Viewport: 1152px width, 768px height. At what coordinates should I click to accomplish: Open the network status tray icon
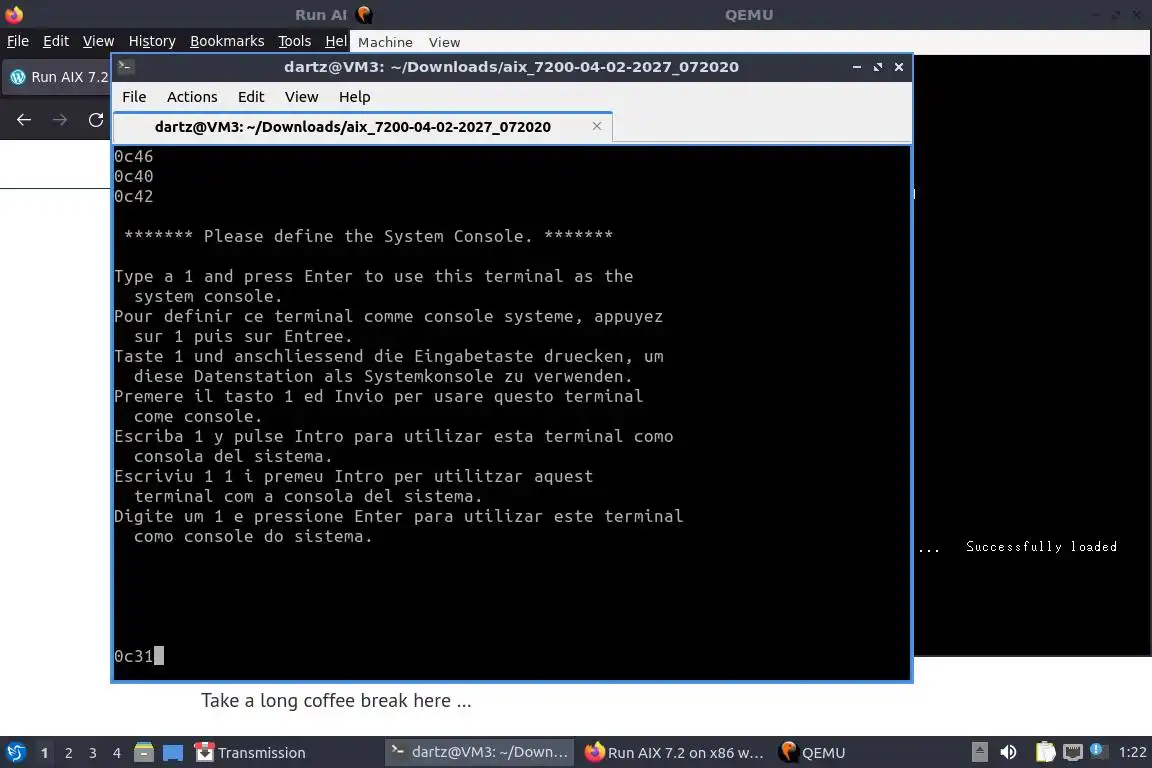click(x=1073, y=752)
